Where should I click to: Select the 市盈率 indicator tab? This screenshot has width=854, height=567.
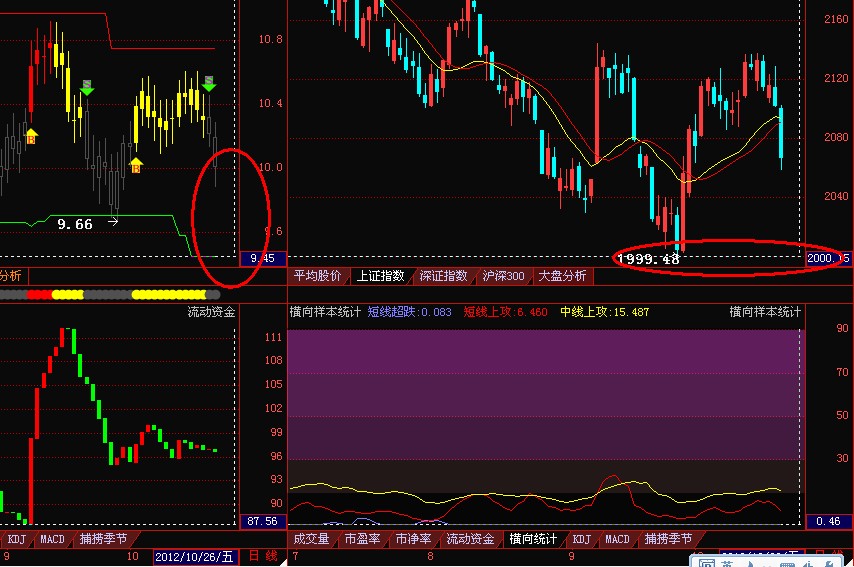(362, 539)
